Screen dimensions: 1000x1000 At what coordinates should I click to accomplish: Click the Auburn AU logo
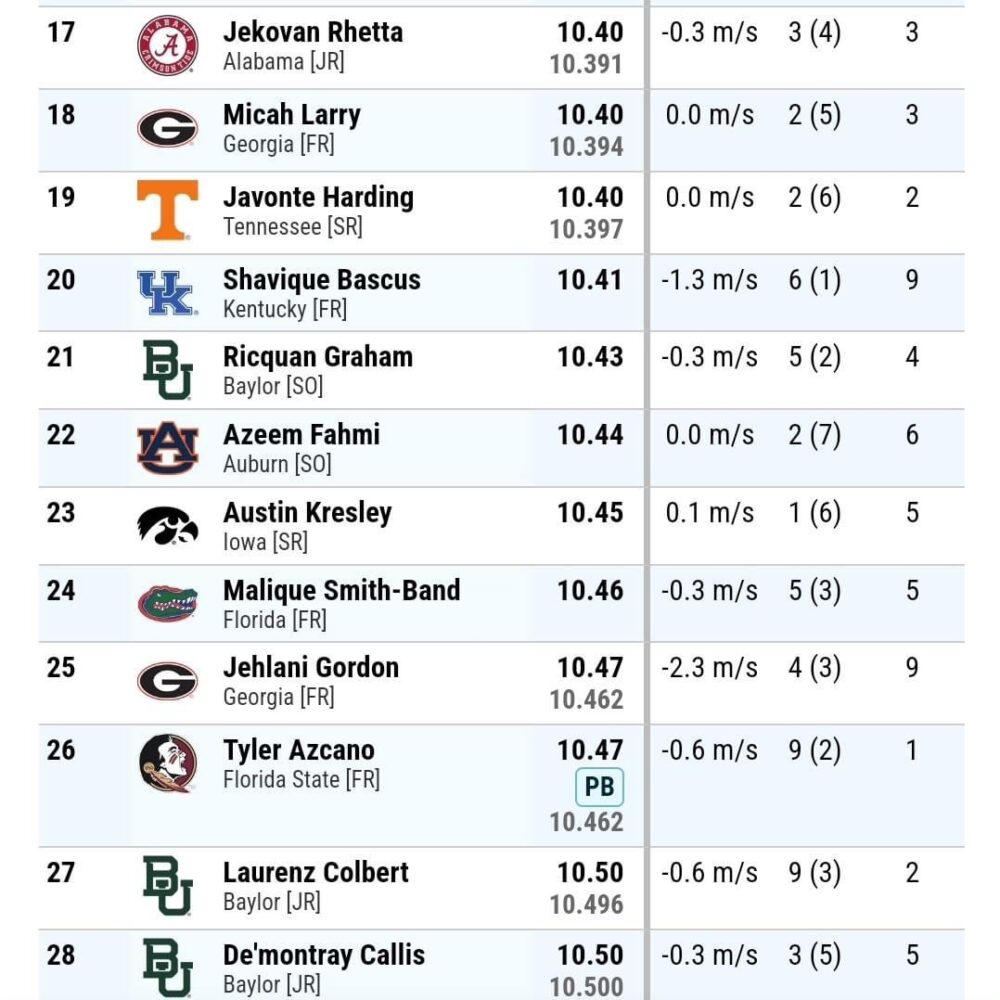(x=168, y=448)
